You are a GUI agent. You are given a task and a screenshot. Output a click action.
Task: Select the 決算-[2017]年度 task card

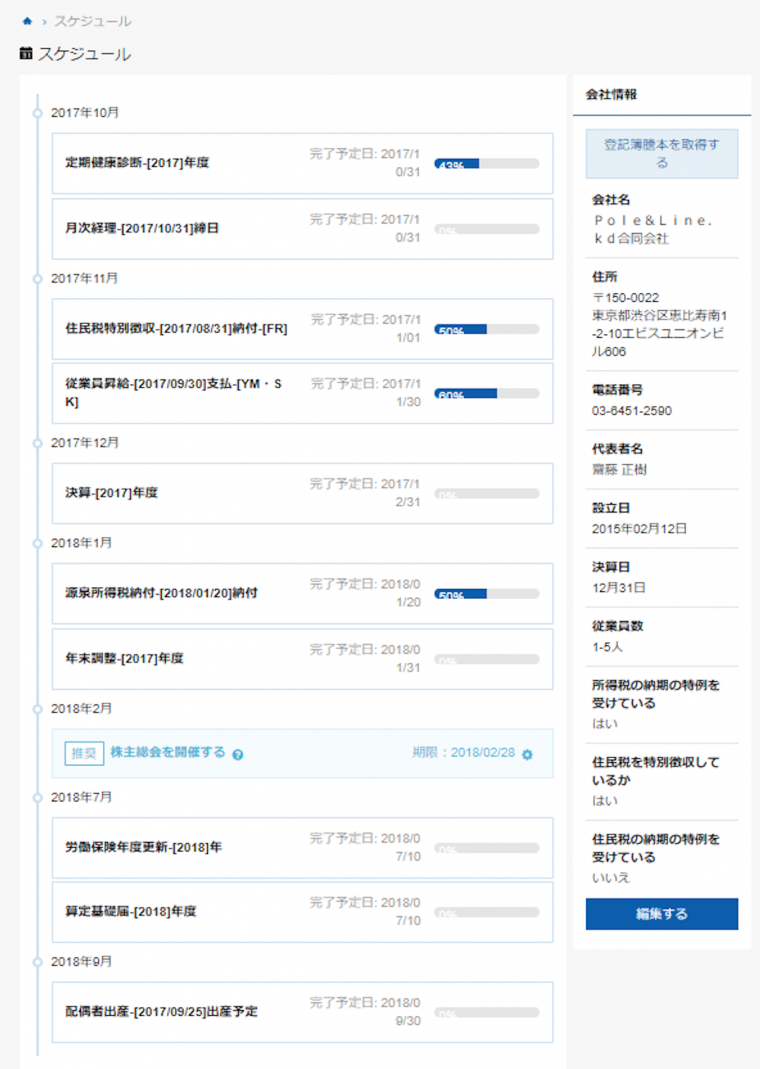(302, 493)
